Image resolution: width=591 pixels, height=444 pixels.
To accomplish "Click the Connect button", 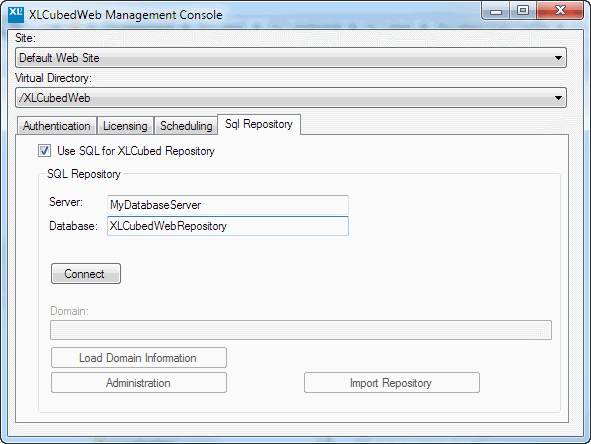I will 86,274.
